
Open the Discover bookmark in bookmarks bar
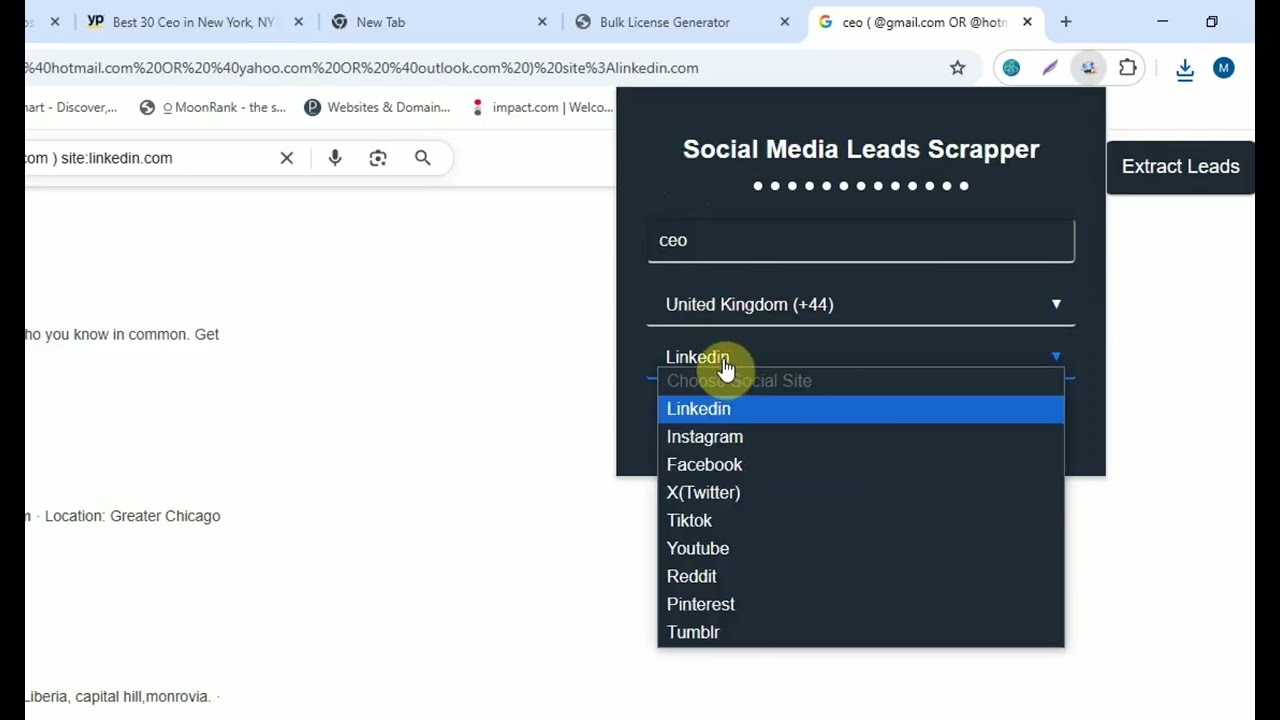71,107
